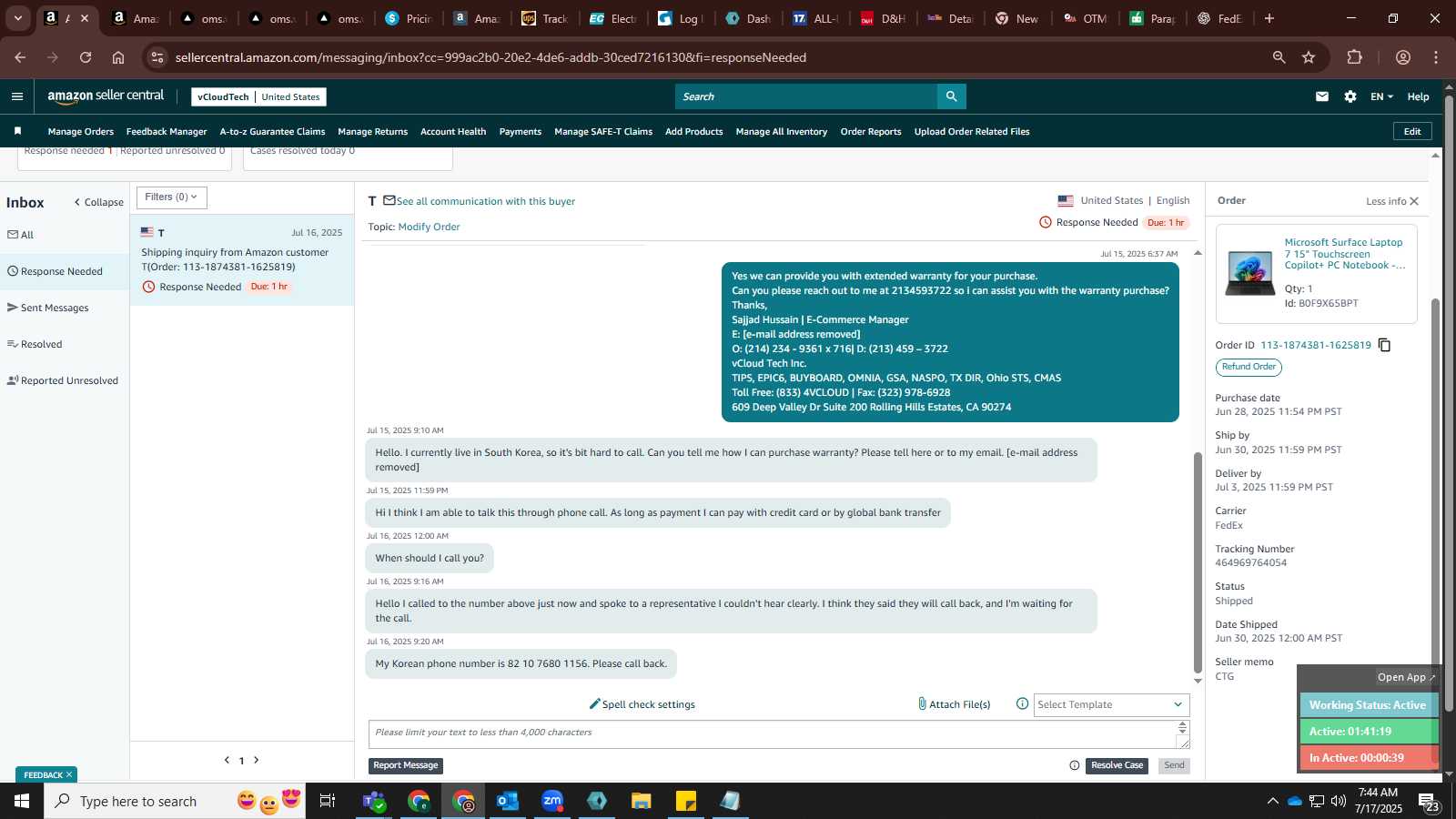The width and height of the screenshot is (1456, 819).
Task: Click the Report Message button
Action: 406,765
